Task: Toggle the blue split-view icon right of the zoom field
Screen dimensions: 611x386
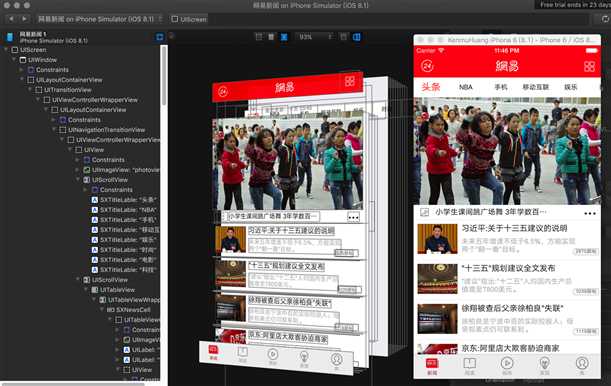Action: tap(357, 37)
